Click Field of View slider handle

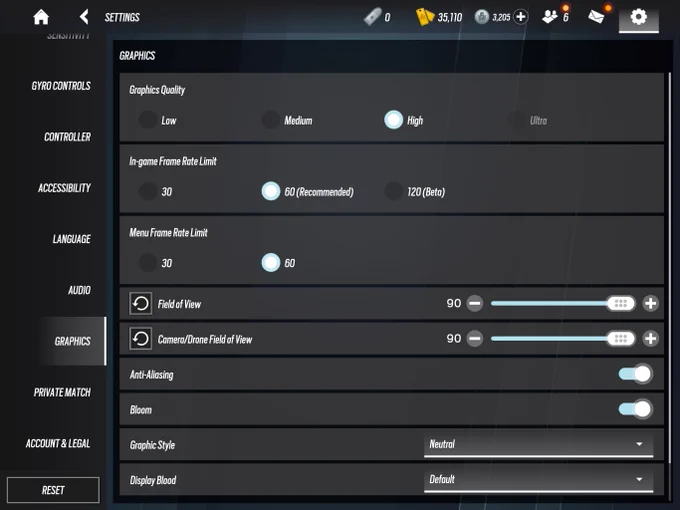tap(621, 304)
